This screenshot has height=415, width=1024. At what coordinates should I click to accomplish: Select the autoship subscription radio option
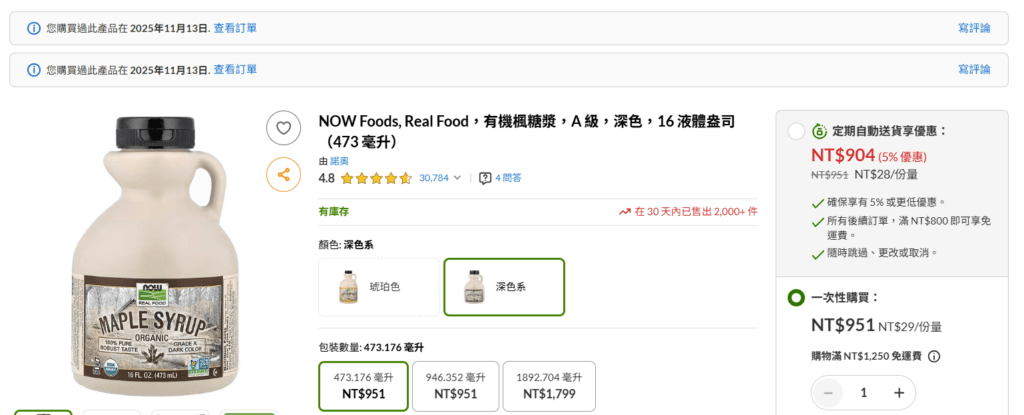796,131
